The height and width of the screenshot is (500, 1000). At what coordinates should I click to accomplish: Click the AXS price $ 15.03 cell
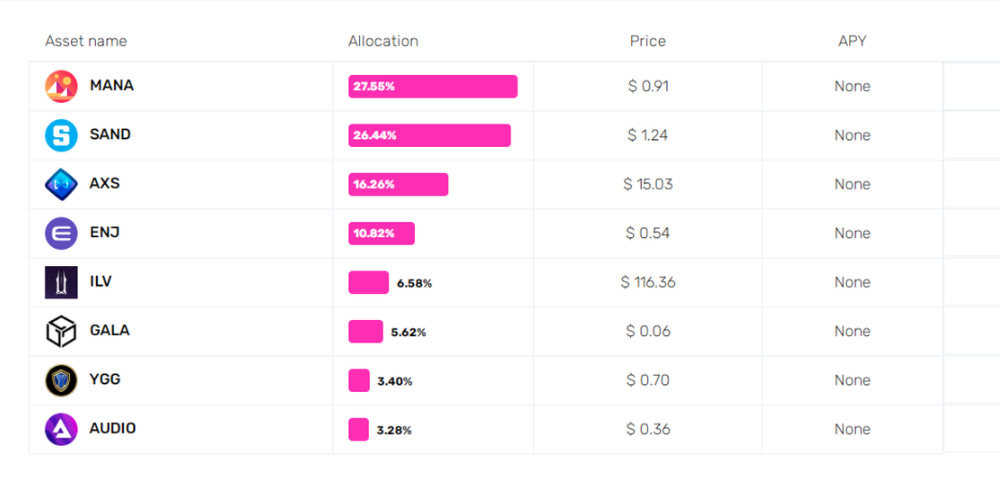(x=648, y=184)
